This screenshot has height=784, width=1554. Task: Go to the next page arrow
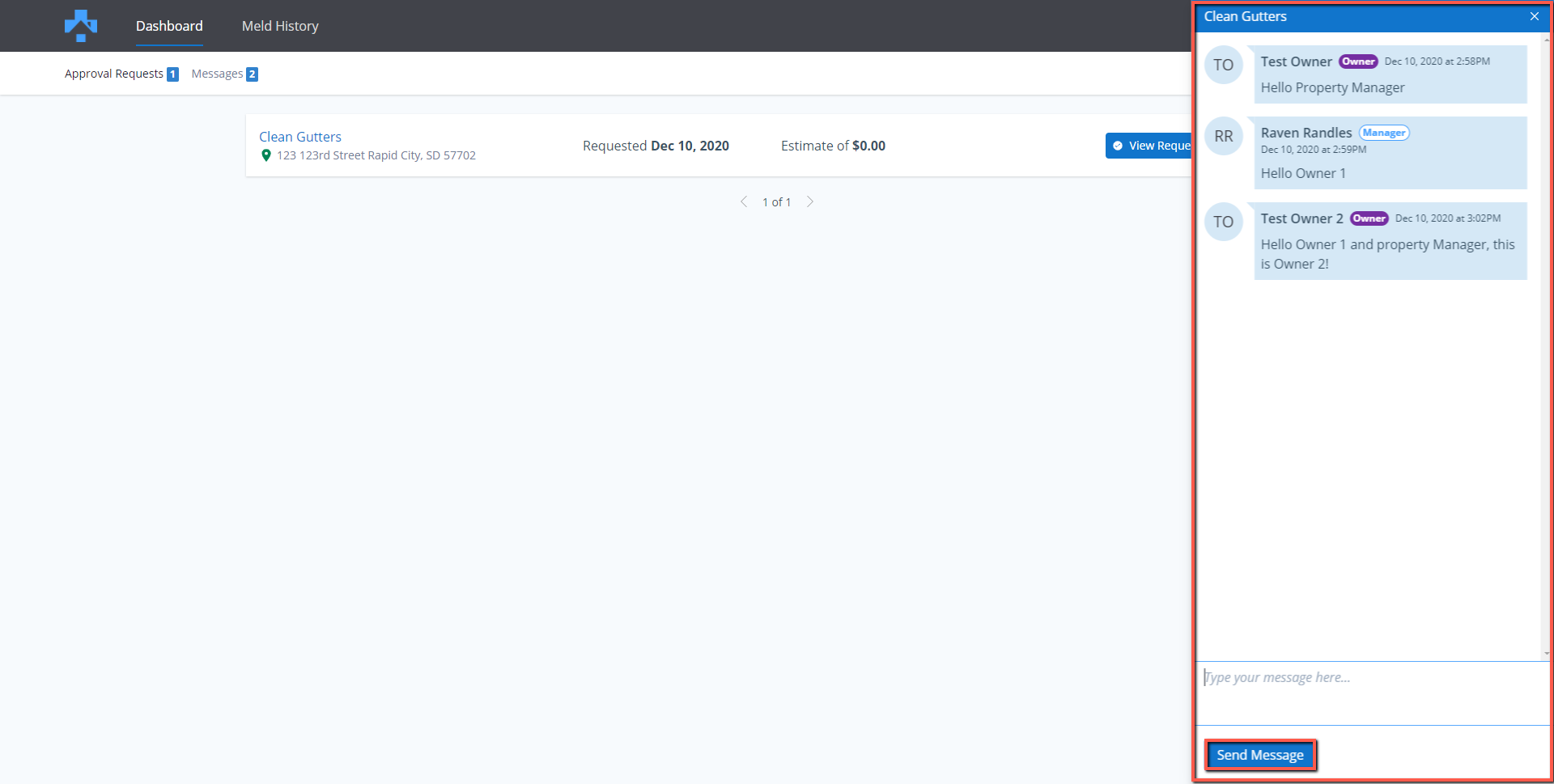click(809, 201)
